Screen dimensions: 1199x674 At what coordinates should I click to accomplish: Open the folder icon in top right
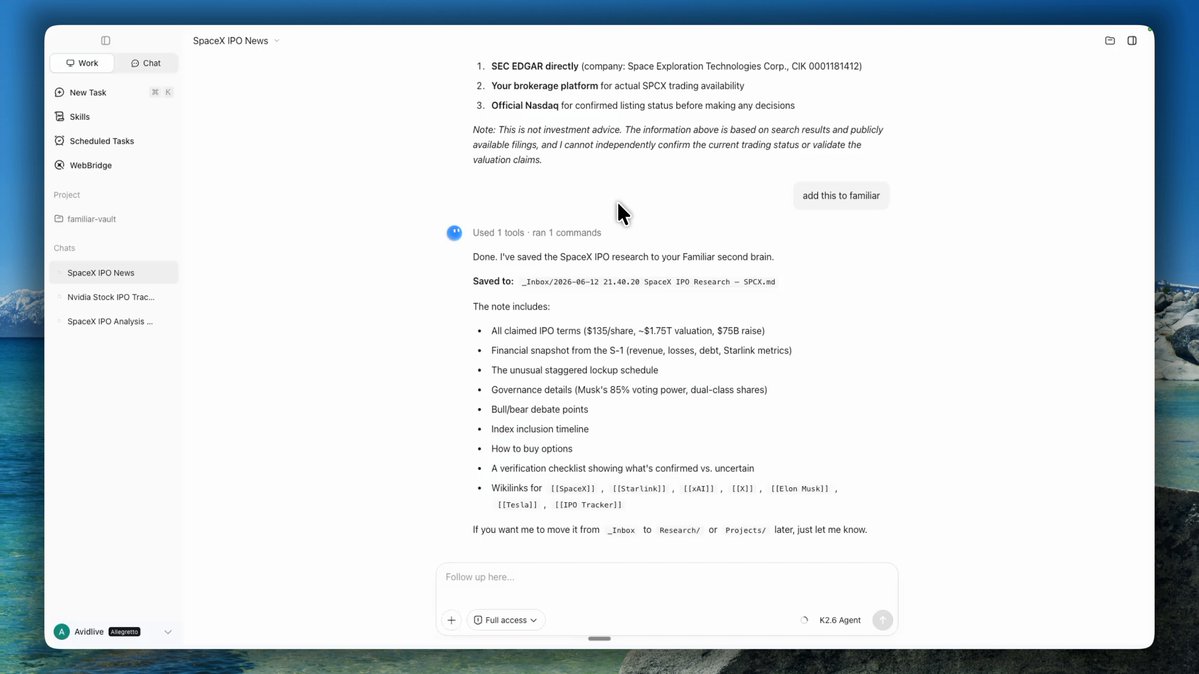(1110, 41)
